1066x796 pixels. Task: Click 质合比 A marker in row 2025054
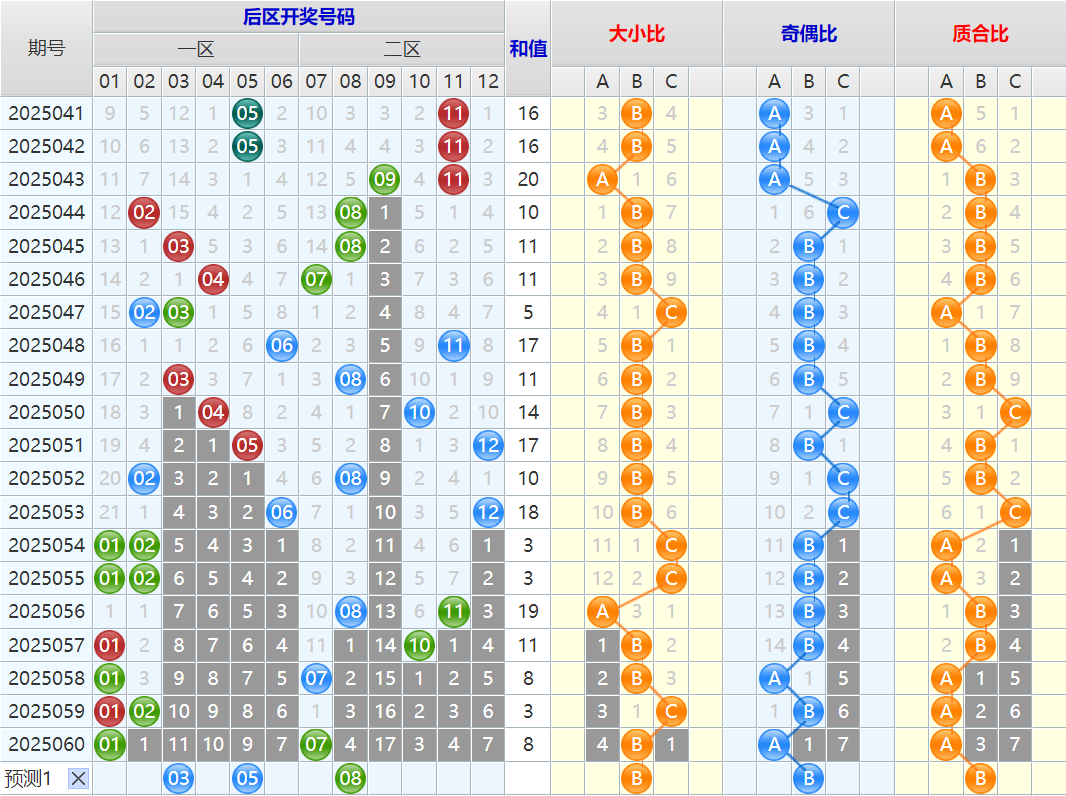pyautogui.click(x=946, y=545)
